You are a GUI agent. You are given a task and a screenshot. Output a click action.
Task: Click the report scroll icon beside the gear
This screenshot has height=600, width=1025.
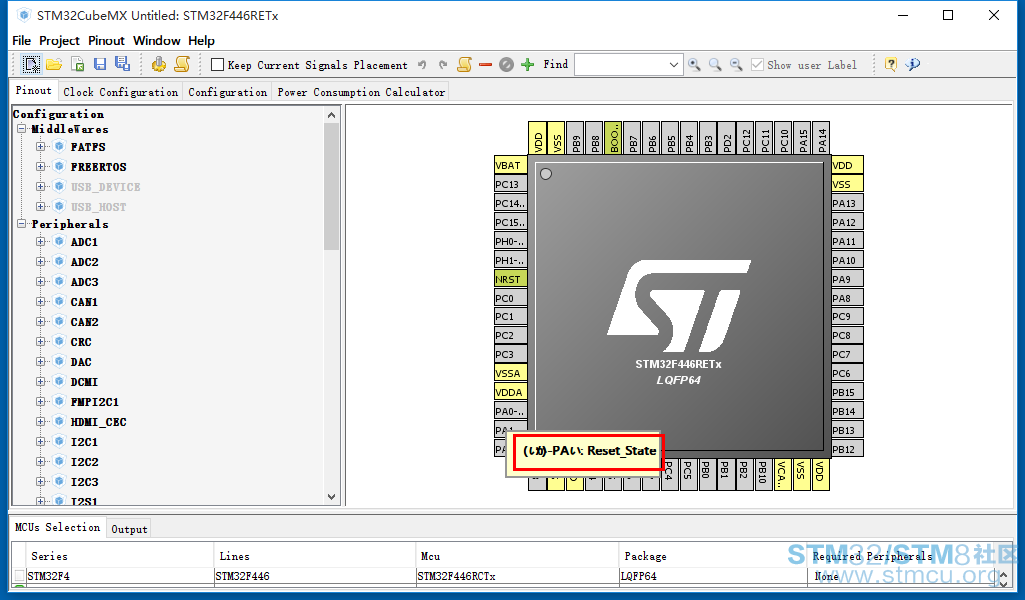pos(182,64)
